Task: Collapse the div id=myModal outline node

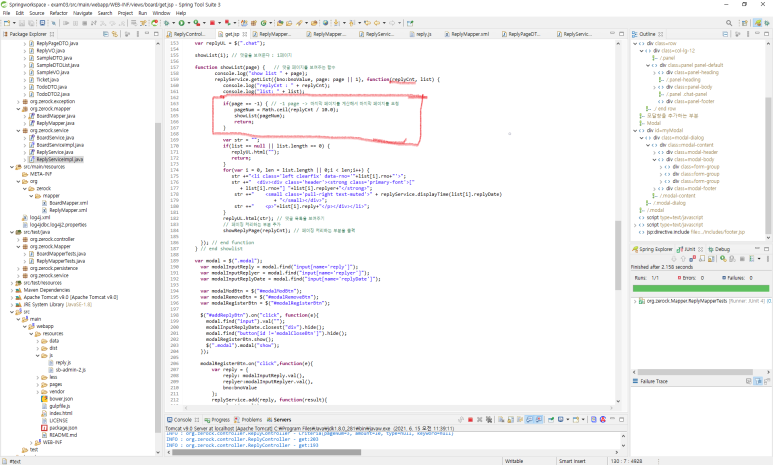Action: 635,131
